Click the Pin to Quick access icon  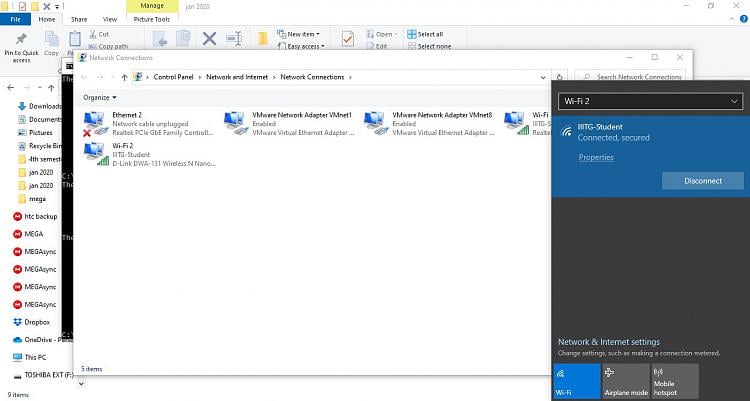pos(21,39)
